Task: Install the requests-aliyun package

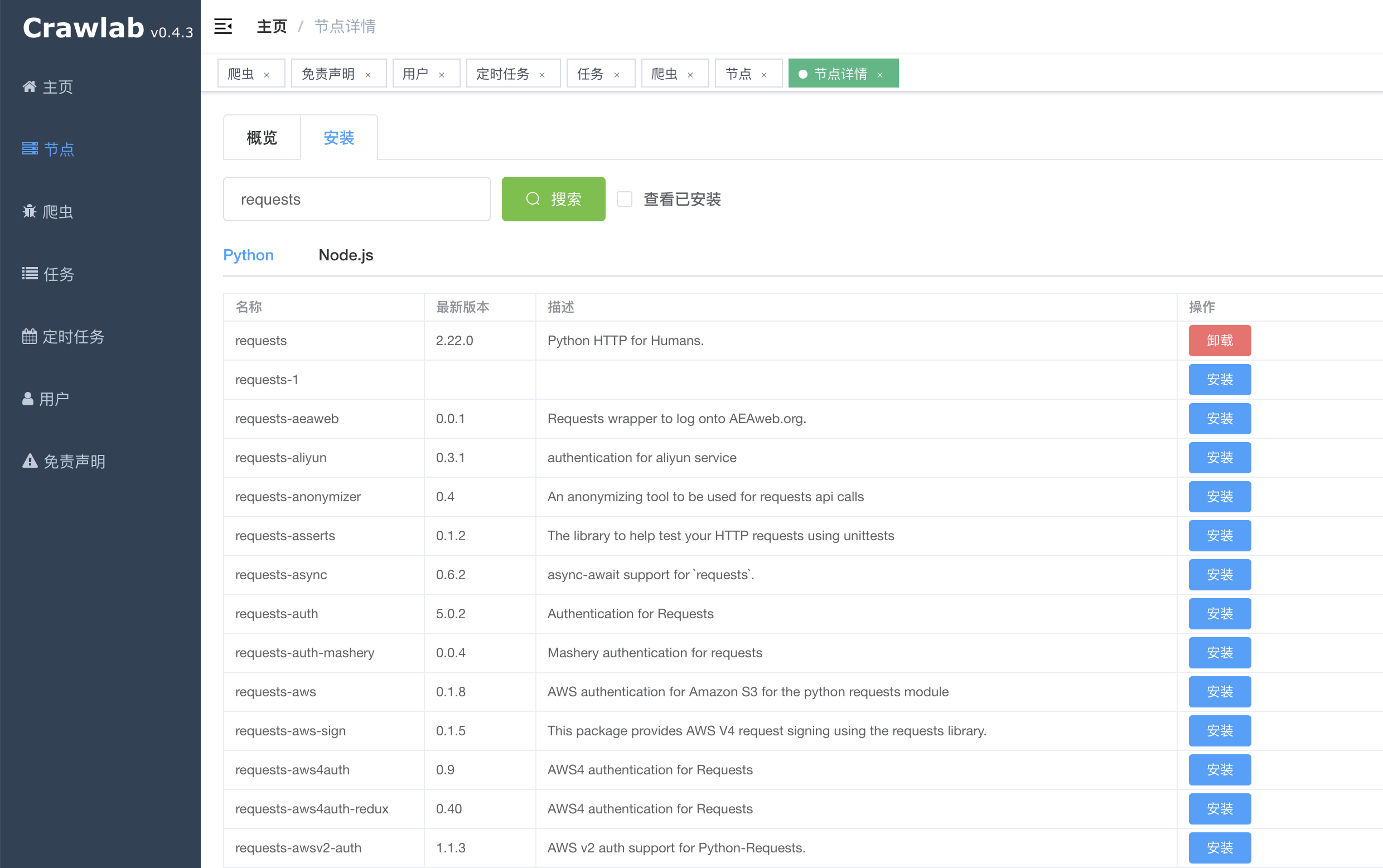Action: click(1220, 458)
